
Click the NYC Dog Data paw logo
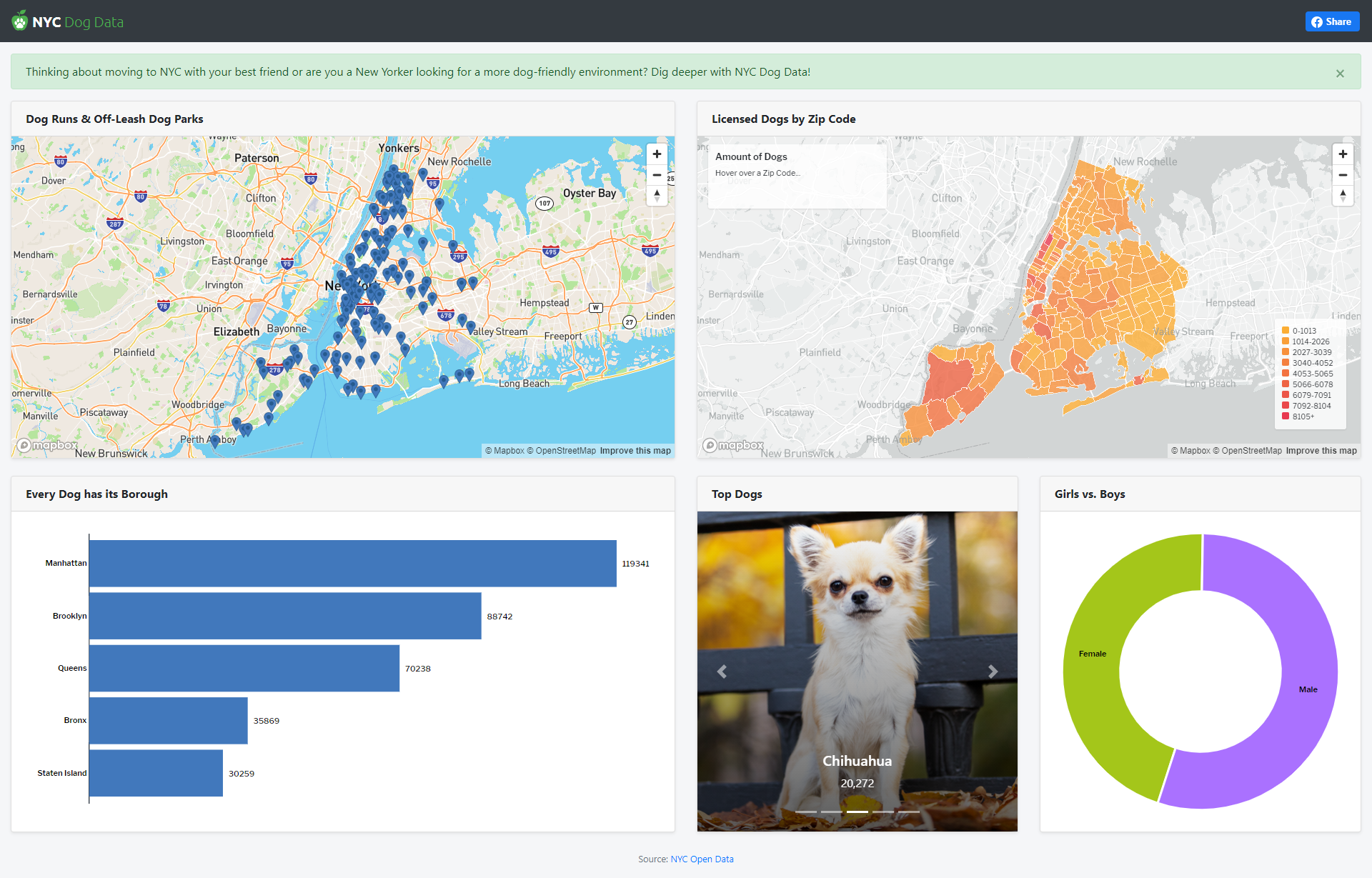[20, 21]
